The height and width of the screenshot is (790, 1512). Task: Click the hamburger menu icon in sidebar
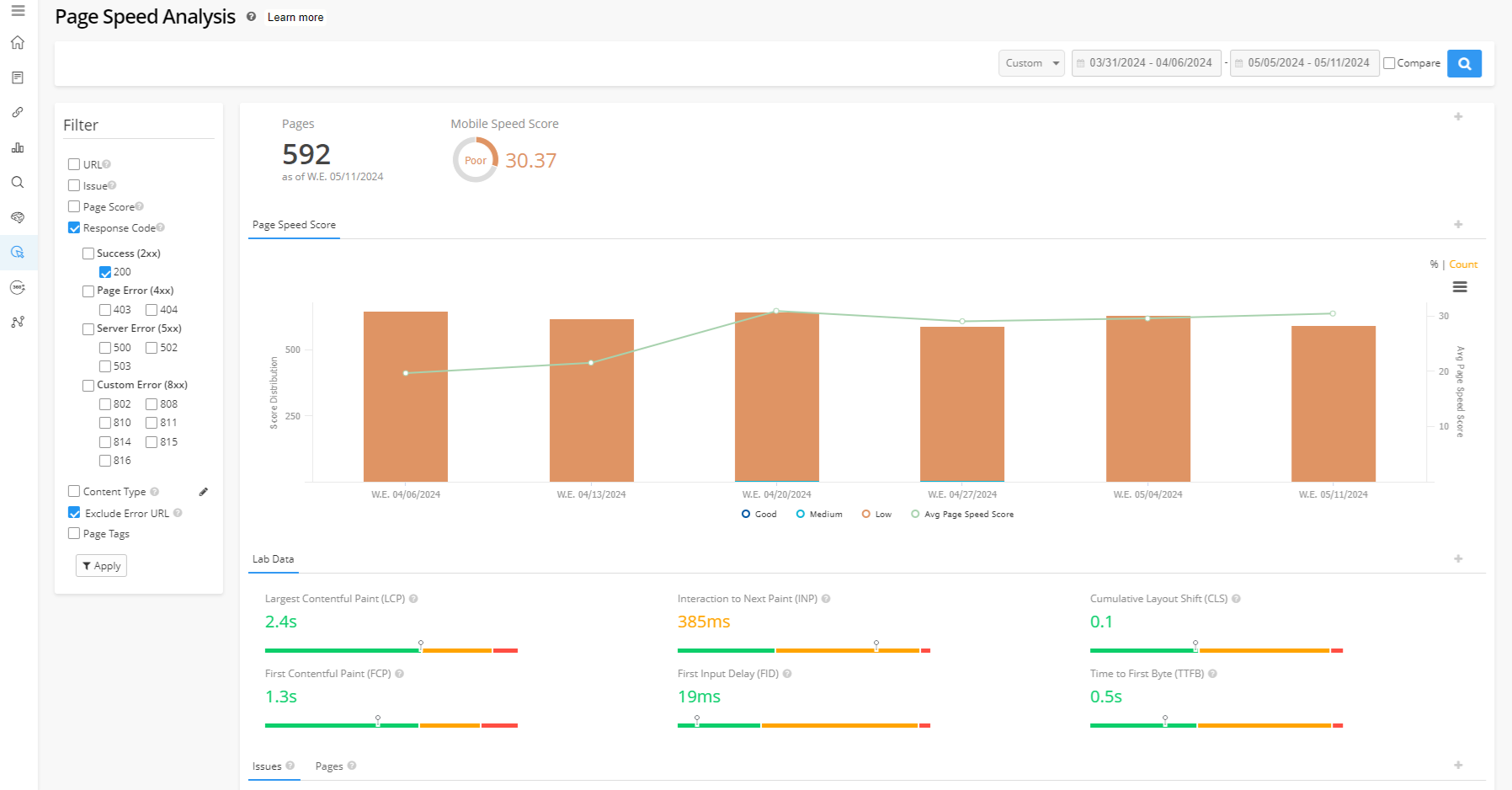pos(18,11)
